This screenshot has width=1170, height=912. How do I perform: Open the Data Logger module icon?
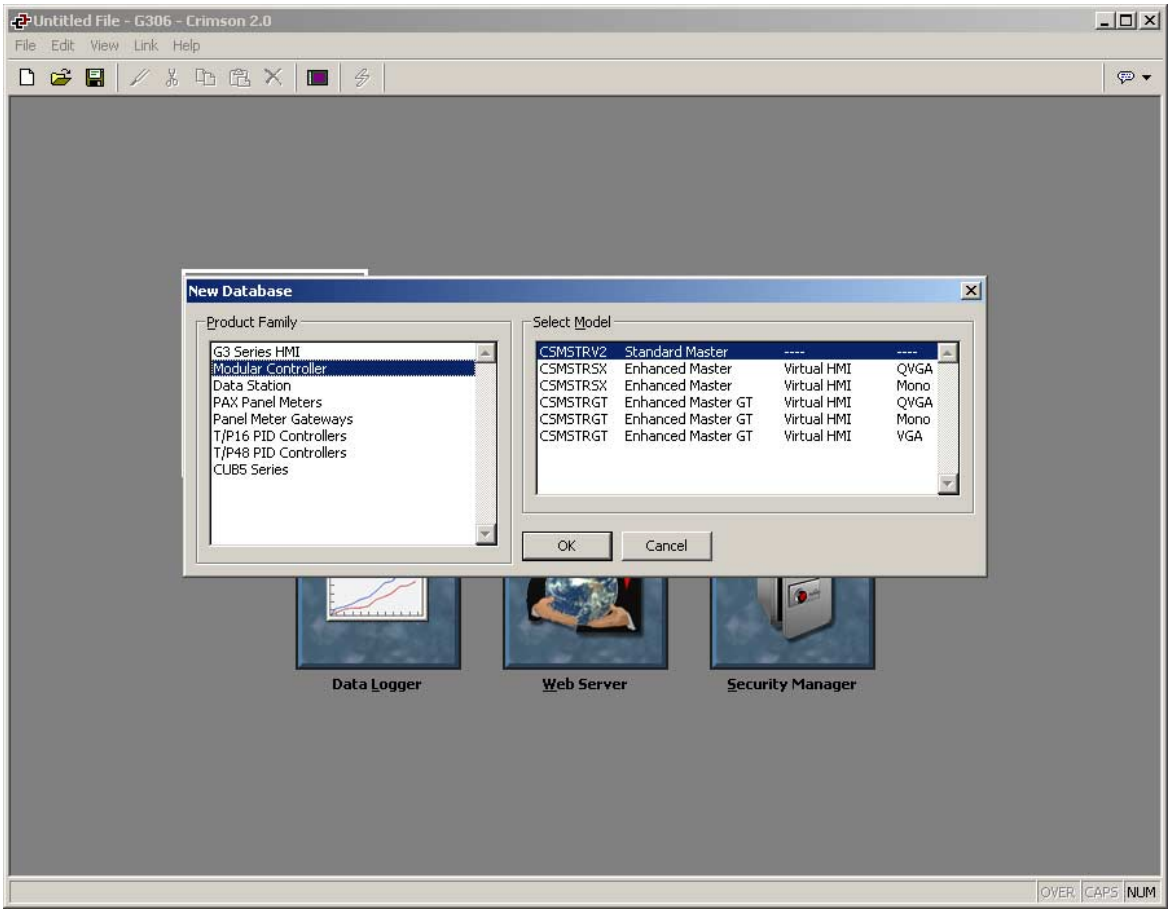pyautogui.click(x=378, y=622)
